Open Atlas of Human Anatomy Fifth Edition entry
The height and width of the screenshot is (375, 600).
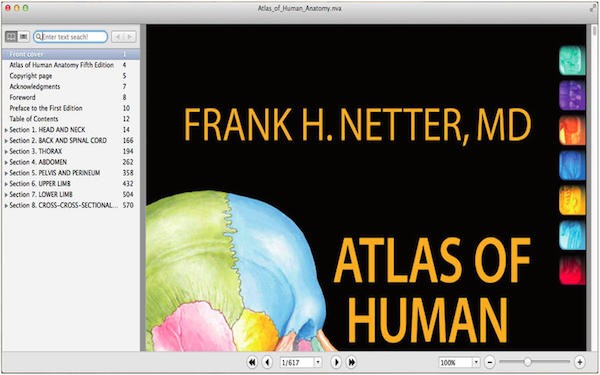point(62,65)
